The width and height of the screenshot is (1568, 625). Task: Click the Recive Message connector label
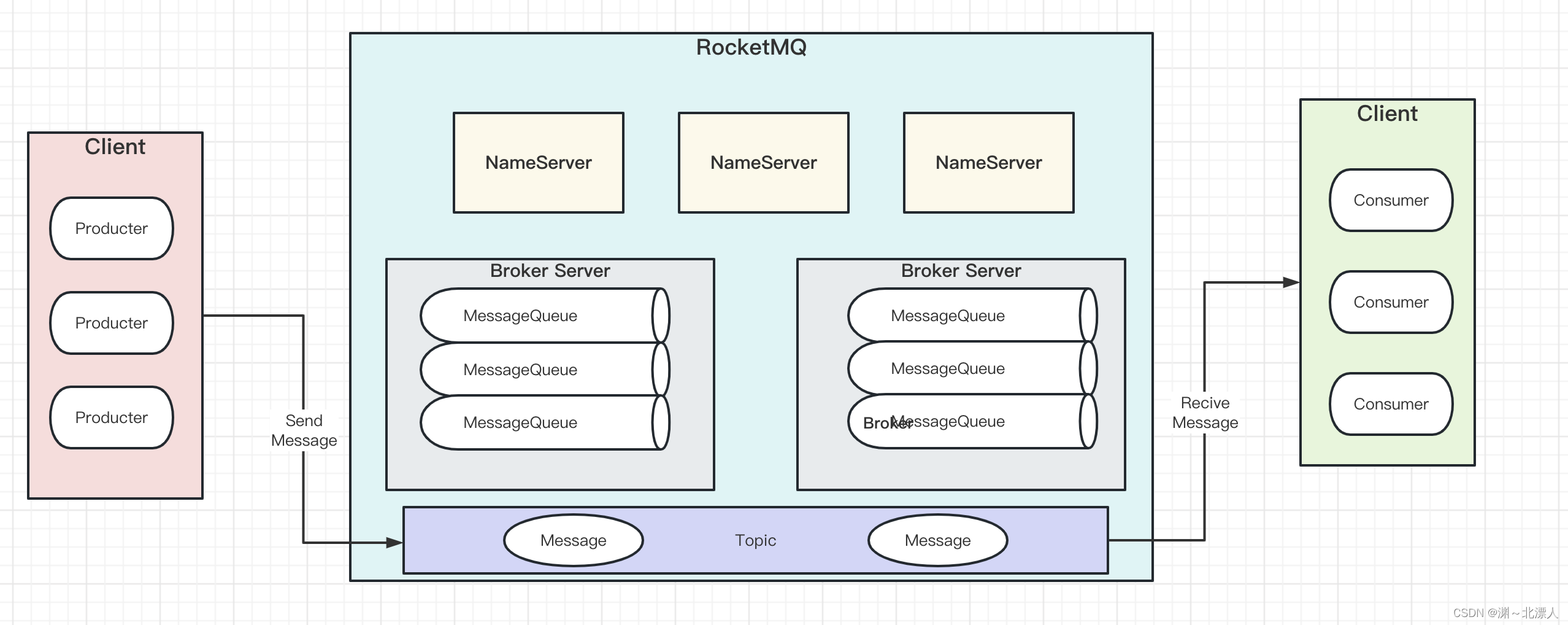tap(1205, 413)
